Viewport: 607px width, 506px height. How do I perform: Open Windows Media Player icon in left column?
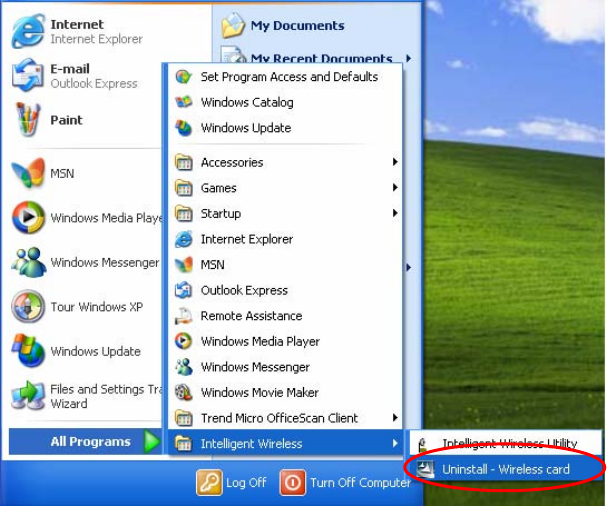[x=28, y=217]
